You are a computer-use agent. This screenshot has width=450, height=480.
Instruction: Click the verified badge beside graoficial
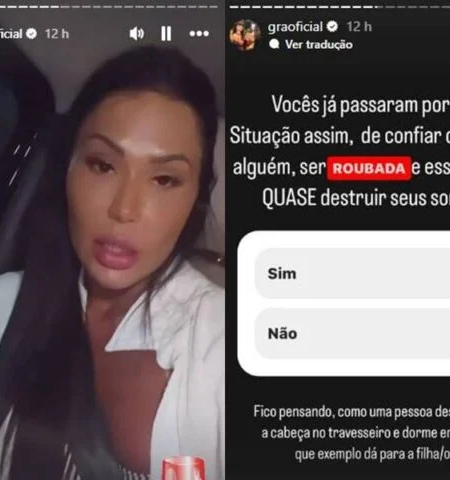tap(332, 26)
